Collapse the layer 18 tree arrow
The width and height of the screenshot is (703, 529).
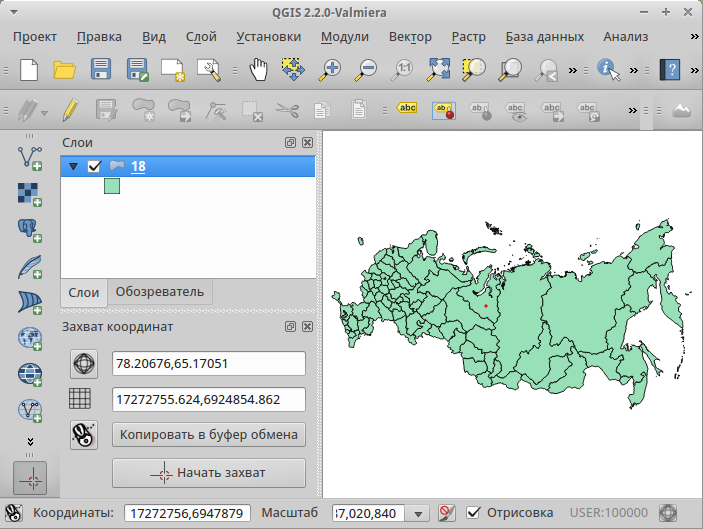pos(73,167)
